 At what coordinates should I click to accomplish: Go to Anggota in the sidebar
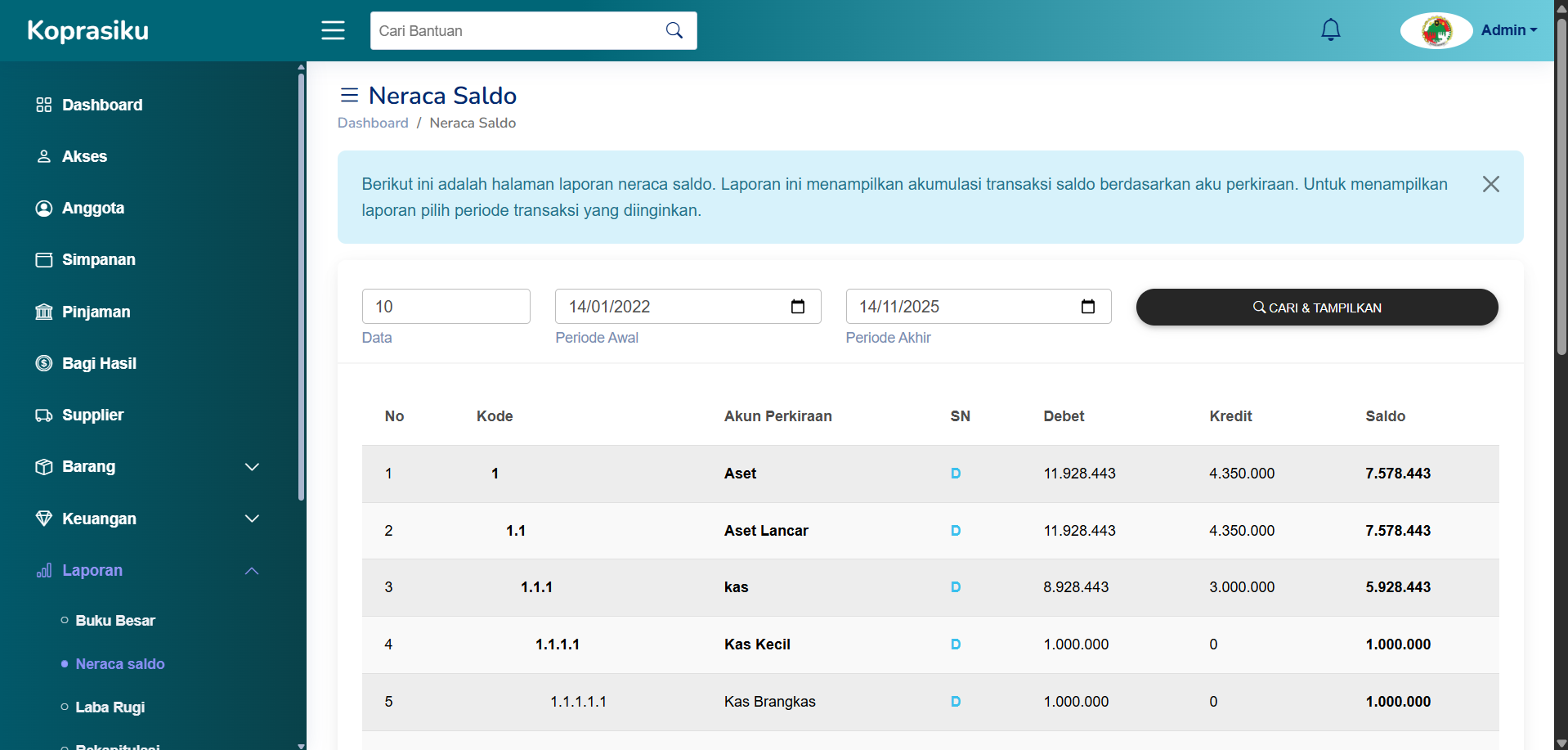(93, 209)
